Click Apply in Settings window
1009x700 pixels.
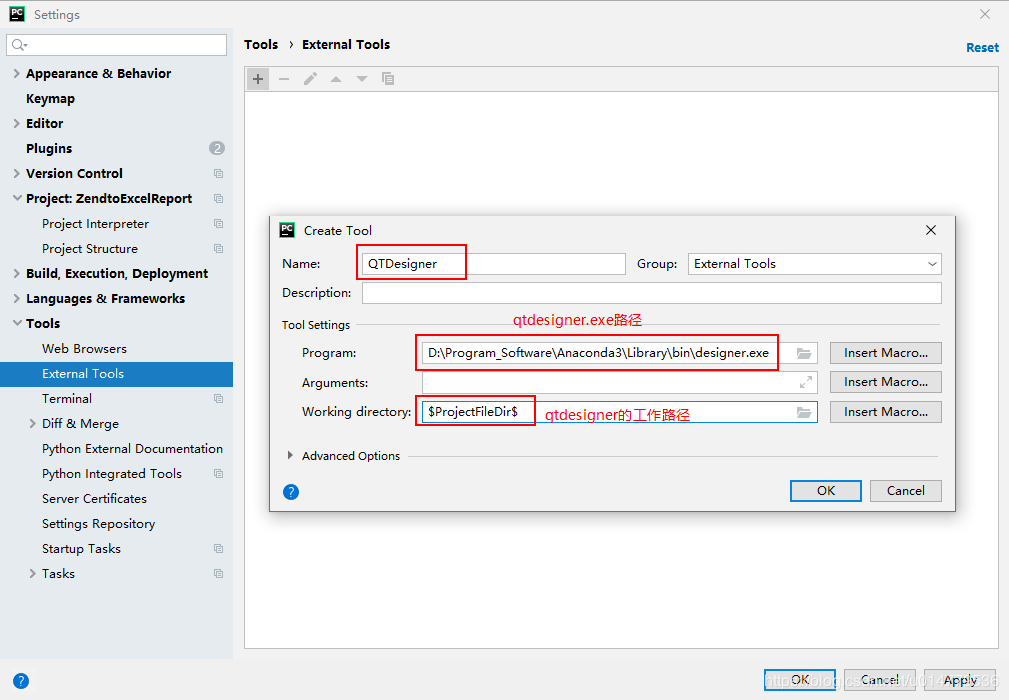click(x=960, y=680)
